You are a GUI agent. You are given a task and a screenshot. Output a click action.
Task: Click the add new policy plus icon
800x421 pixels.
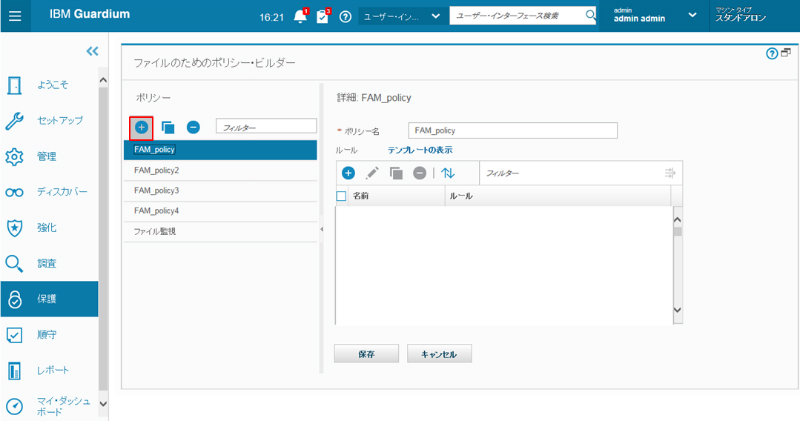click(x=141, y=127)
